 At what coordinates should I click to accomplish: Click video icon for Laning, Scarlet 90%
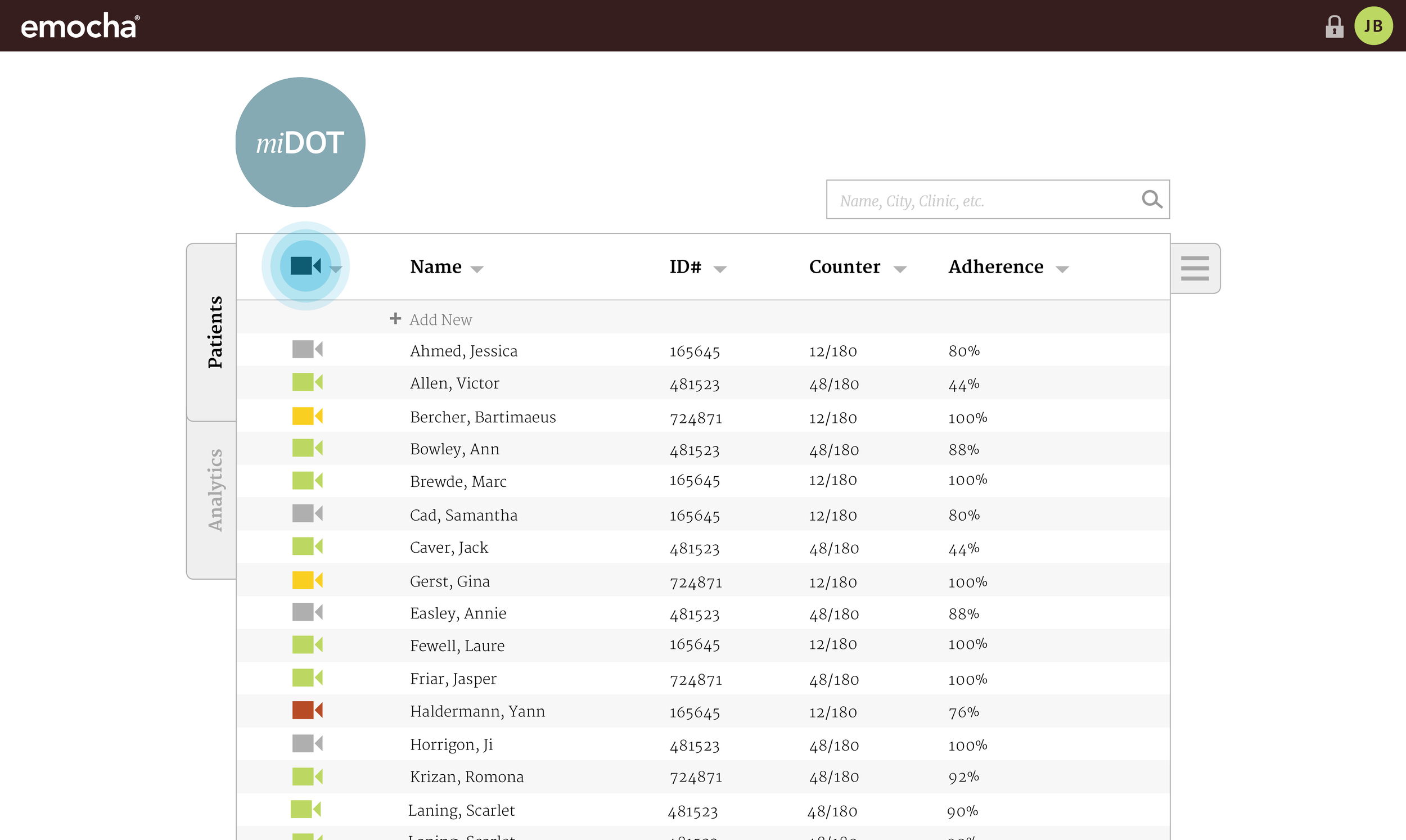pyautogui.click(x=305, y=809)
